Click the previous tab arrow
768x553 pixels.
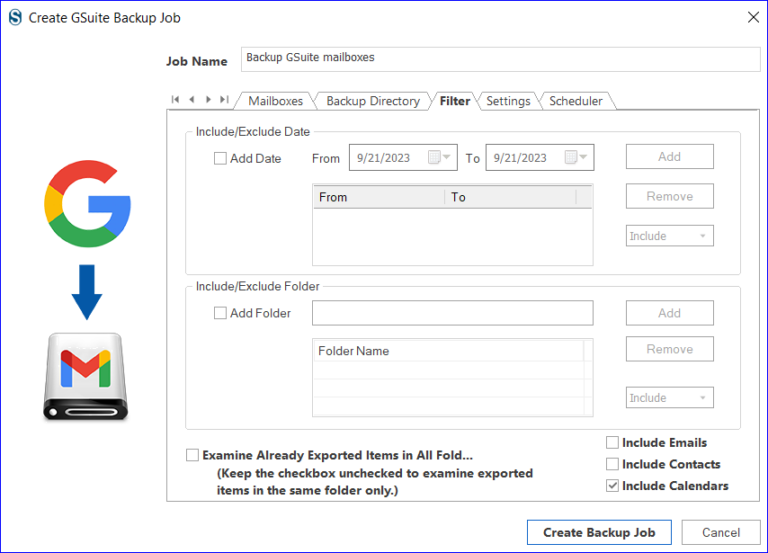192,99
